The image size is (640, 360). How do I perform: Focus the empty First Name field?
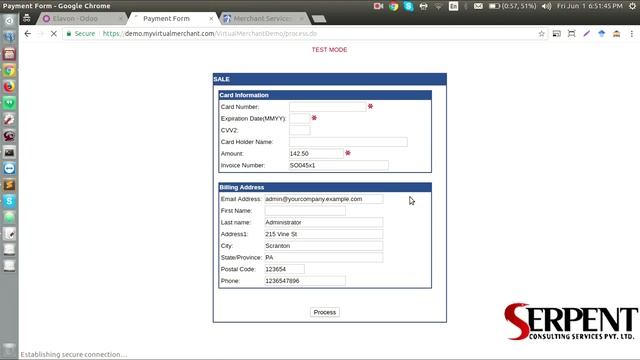(305, 211)
